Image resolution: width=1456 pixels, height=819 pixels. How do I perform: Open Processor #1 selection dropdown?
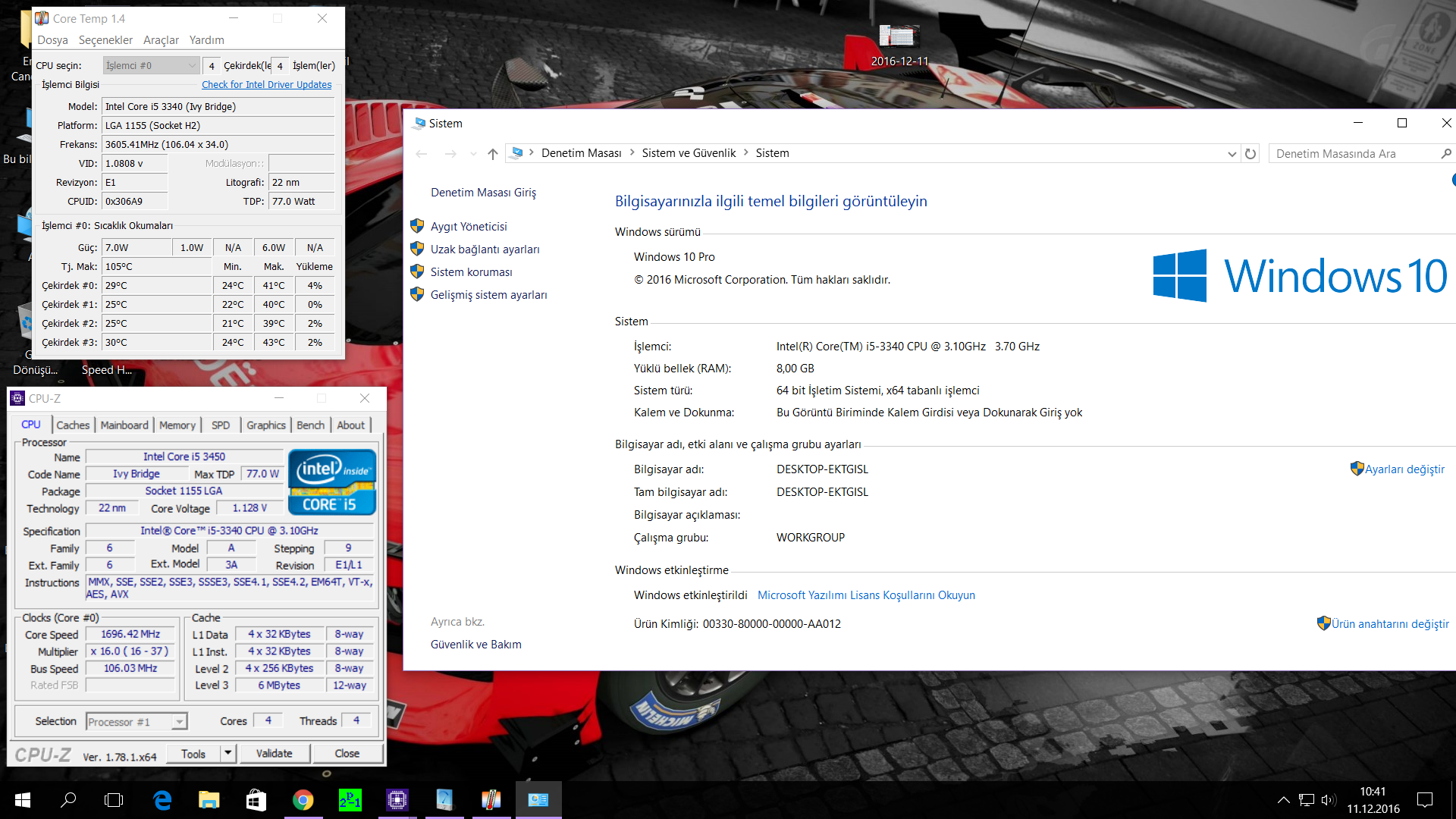136,722
